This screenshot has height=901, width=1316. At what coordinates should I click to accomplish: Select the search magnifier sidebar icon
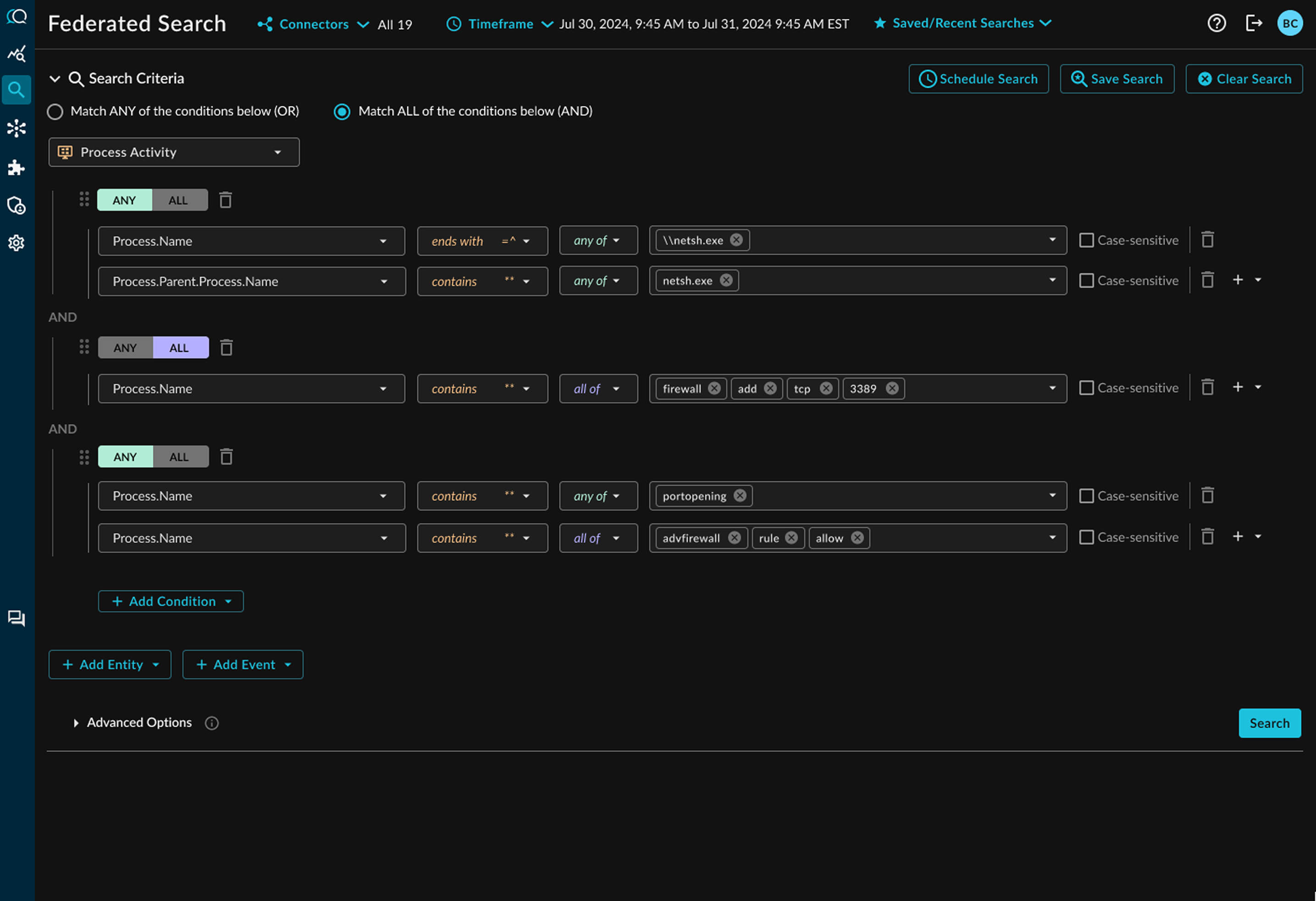(x=17, y=89)
